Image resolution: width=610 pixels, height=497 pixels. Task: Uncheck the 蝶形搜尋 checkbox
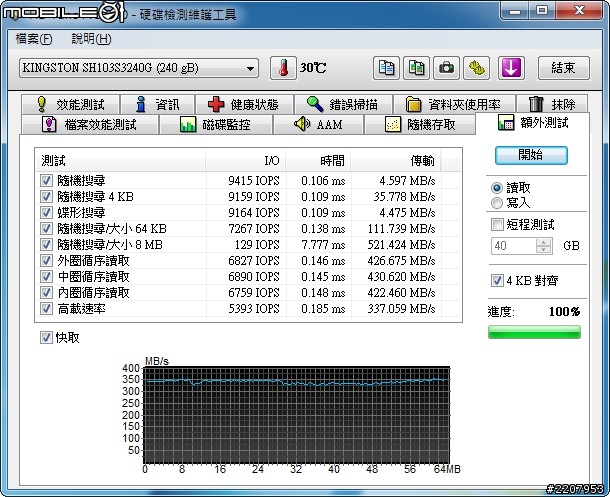[x=46, y=212]
